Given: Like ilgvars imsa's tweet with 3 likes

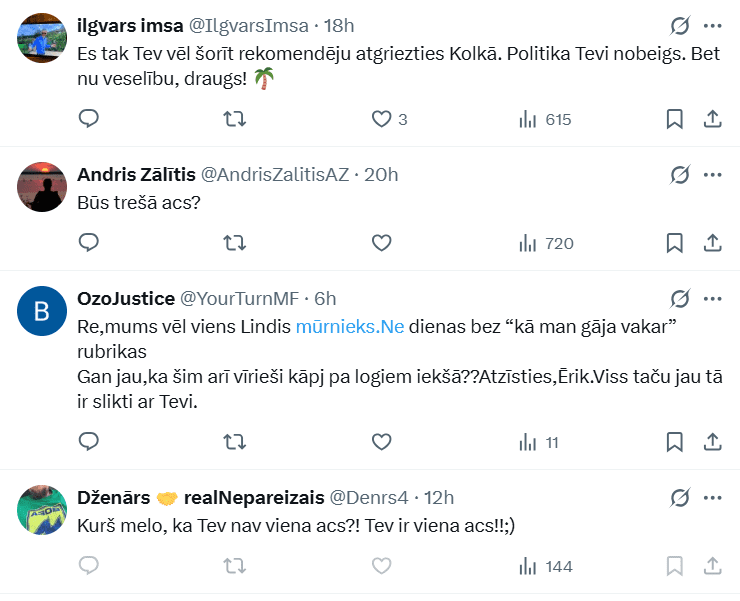Looking at the screenshot, I should click(381, 119).
